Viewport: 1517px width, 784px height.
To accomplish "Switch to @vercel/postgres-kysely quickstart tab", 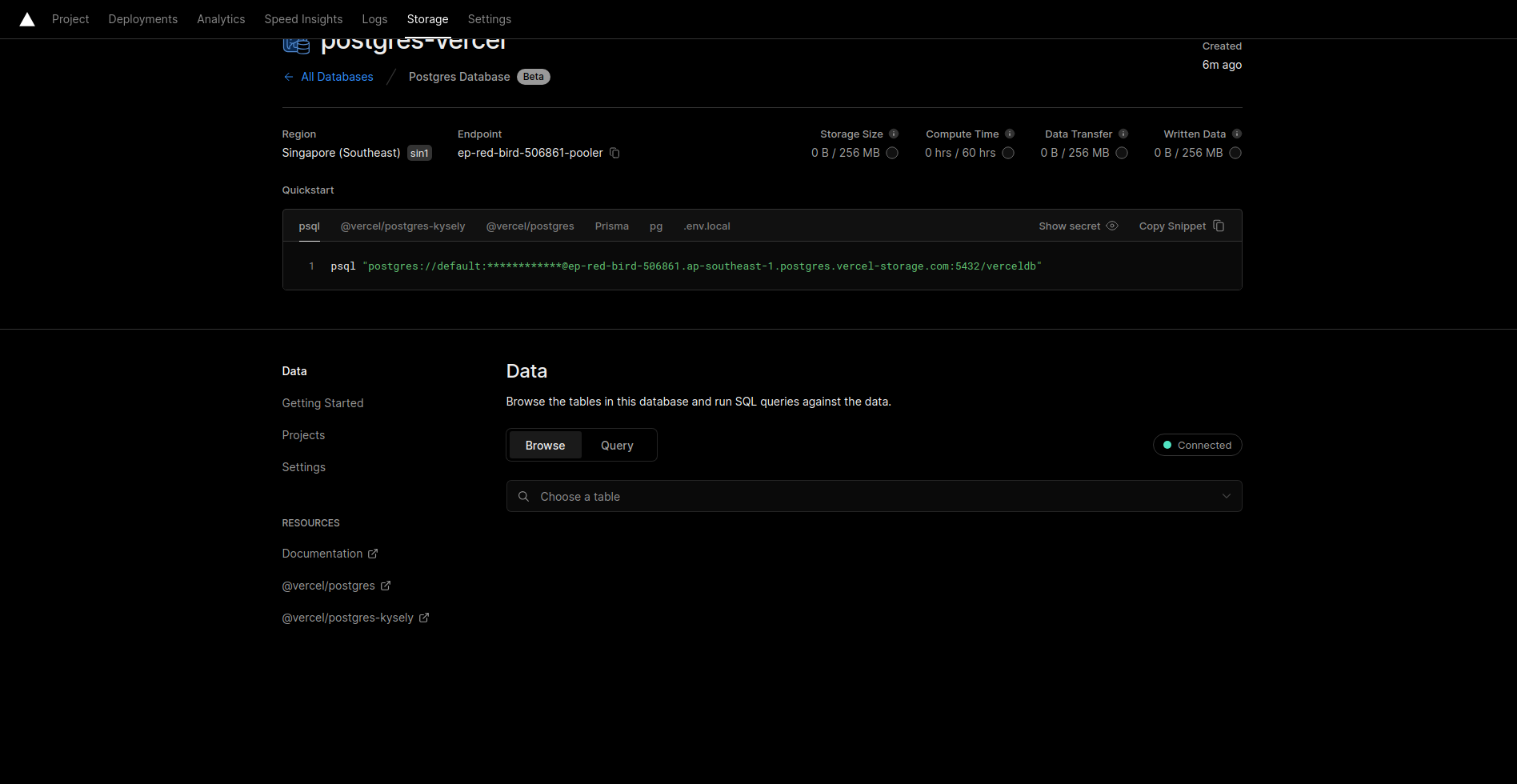I will point(403,226).
